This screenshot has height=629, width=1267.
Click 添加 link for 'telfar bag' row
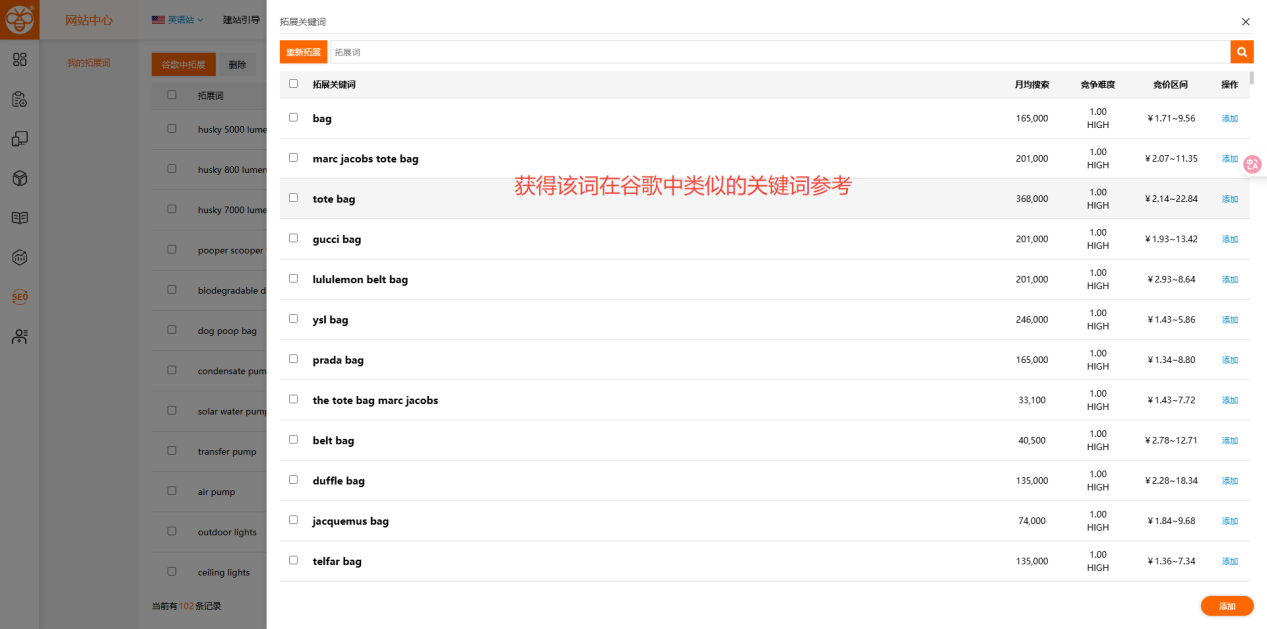tap(1230, 561)
